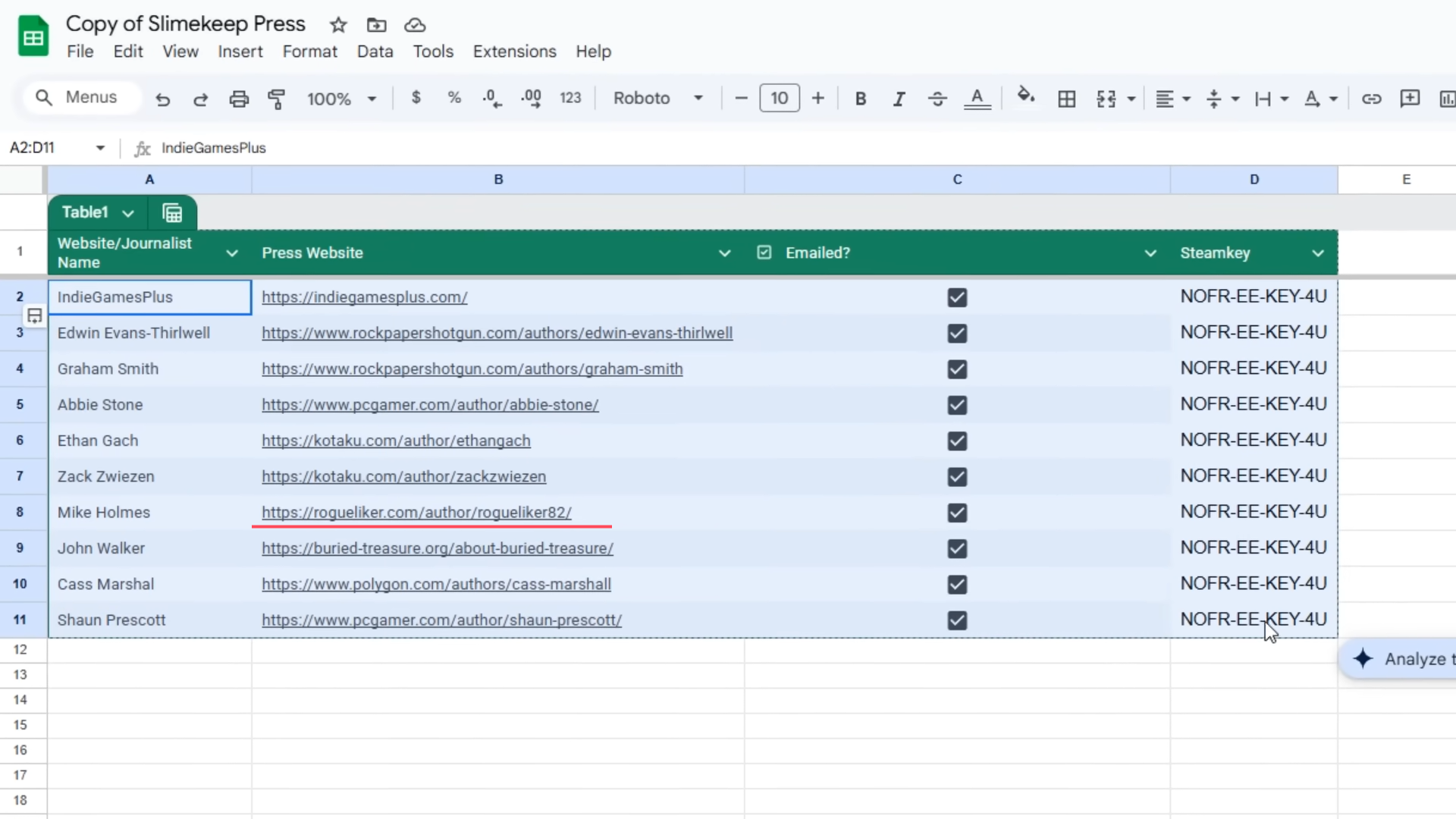Insert a link with the link icon
The width and height of the screenshot is (1456, 819).
[x=1371, y=99]
